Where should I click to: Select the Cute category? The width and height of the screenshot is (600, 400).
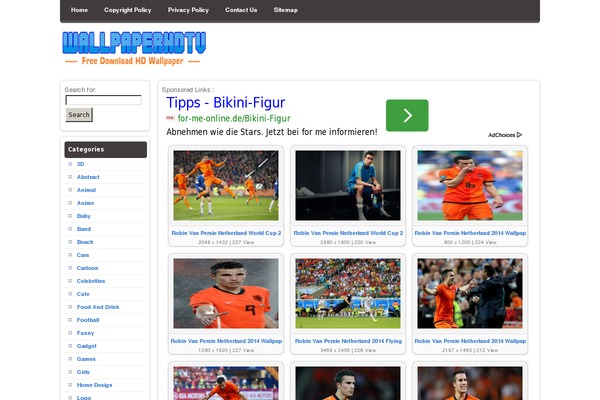(x=83, y=294)
